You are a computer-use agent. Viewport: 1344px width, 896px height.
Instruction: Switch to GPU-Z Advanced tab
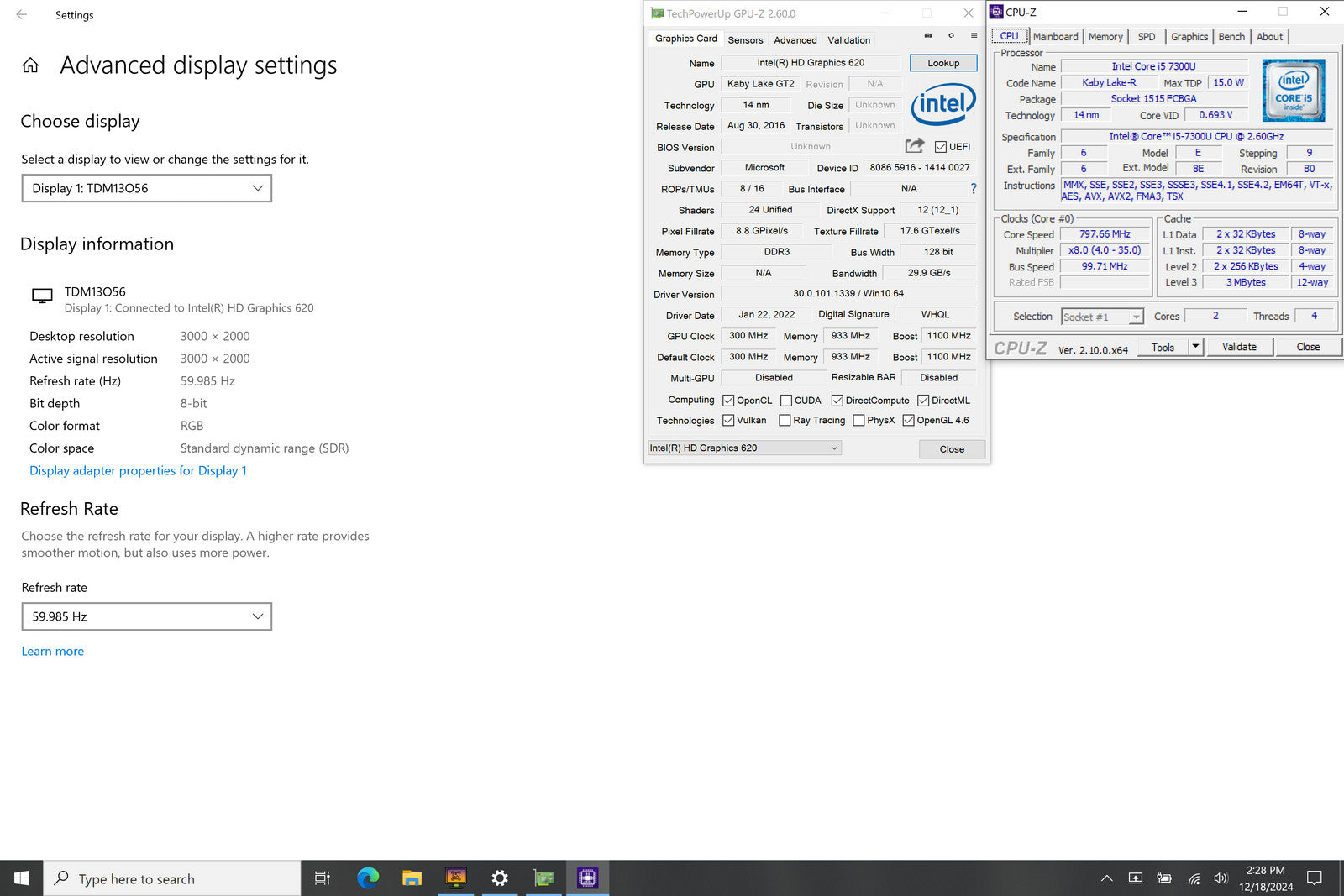795,39
